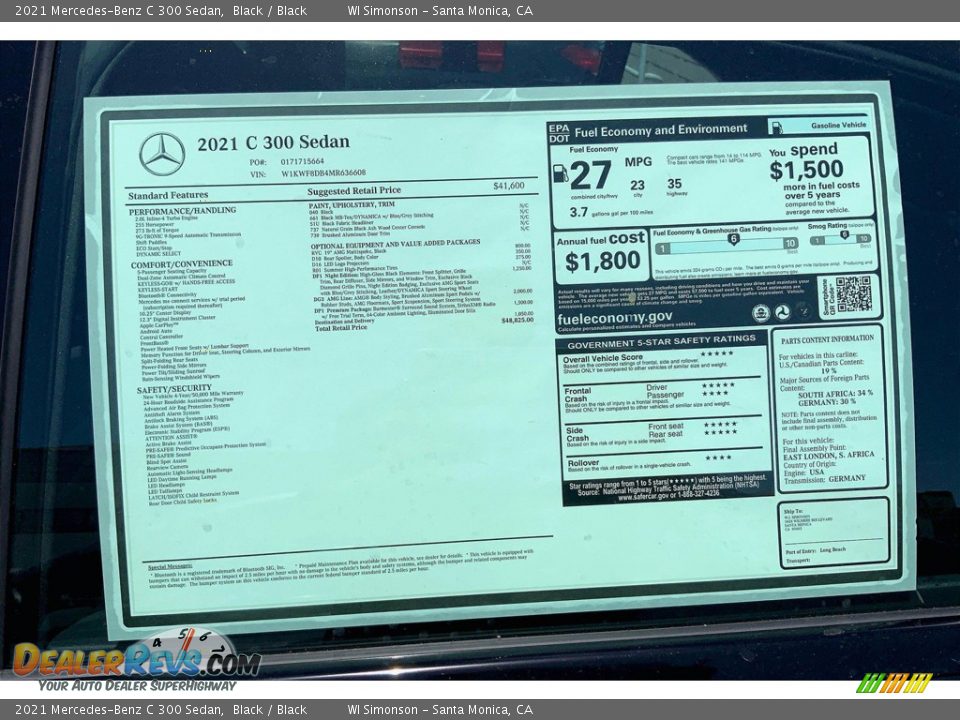
Task: Click the EPA certification seal icon
Action: click(x=760, y=311)
